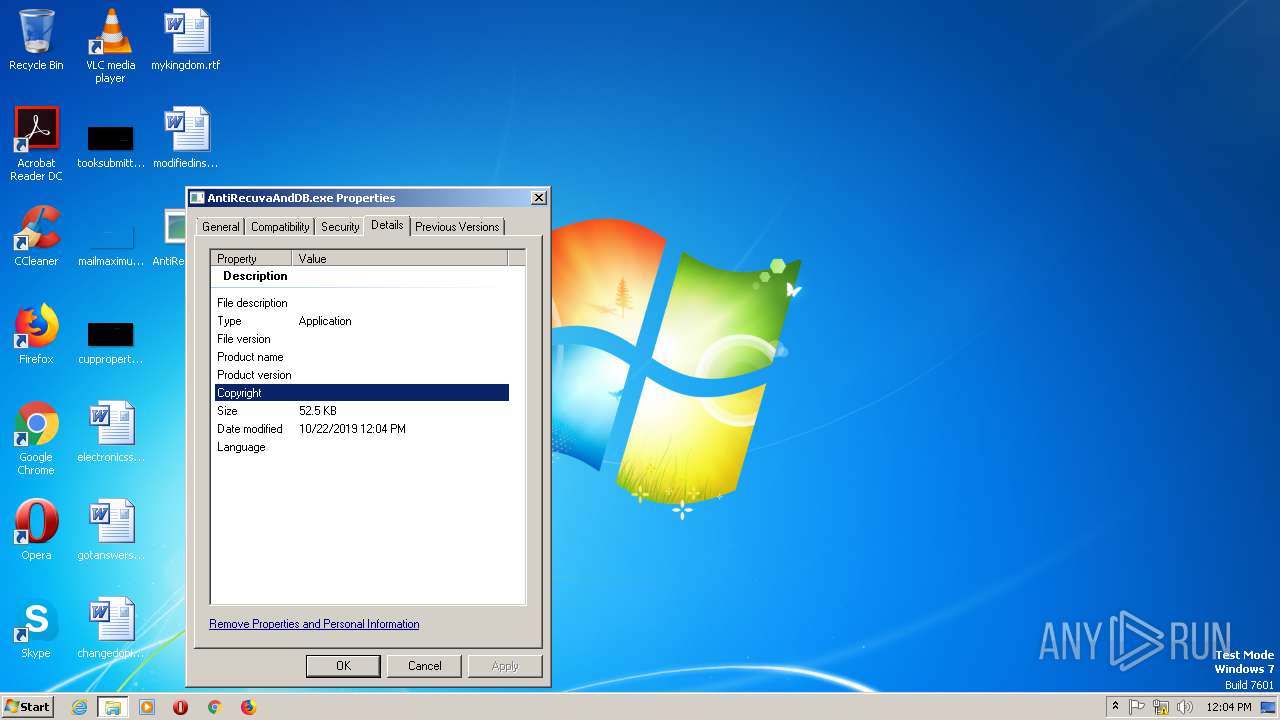Viewport: 1280px width, 720px height.
Task: Switch to the Details tab
Action: (387, 225)
